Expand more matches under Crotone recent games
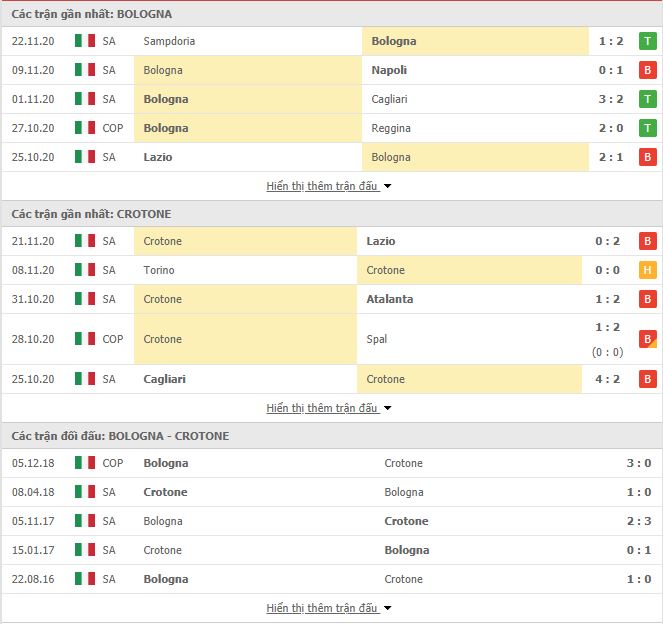The width and height of the screenshot is (663, 624). click(329, 408)
